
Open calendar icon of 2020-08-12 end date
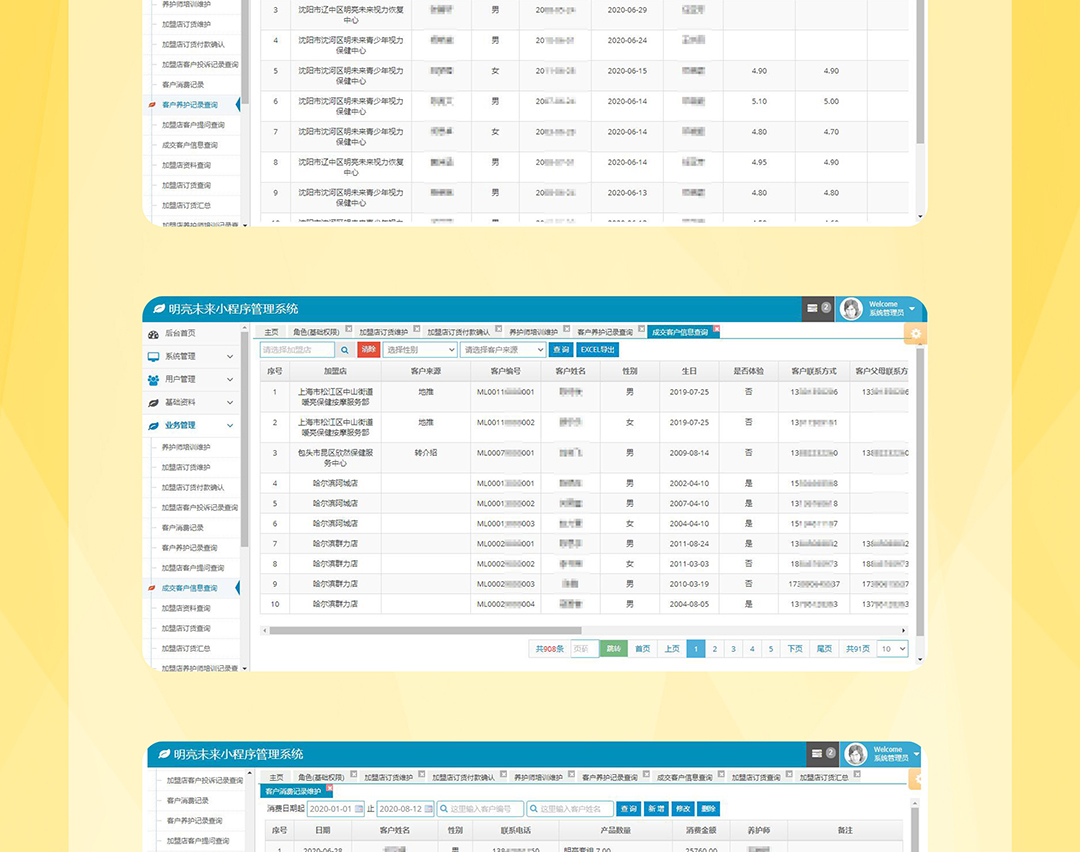click(x=428, y=809)
